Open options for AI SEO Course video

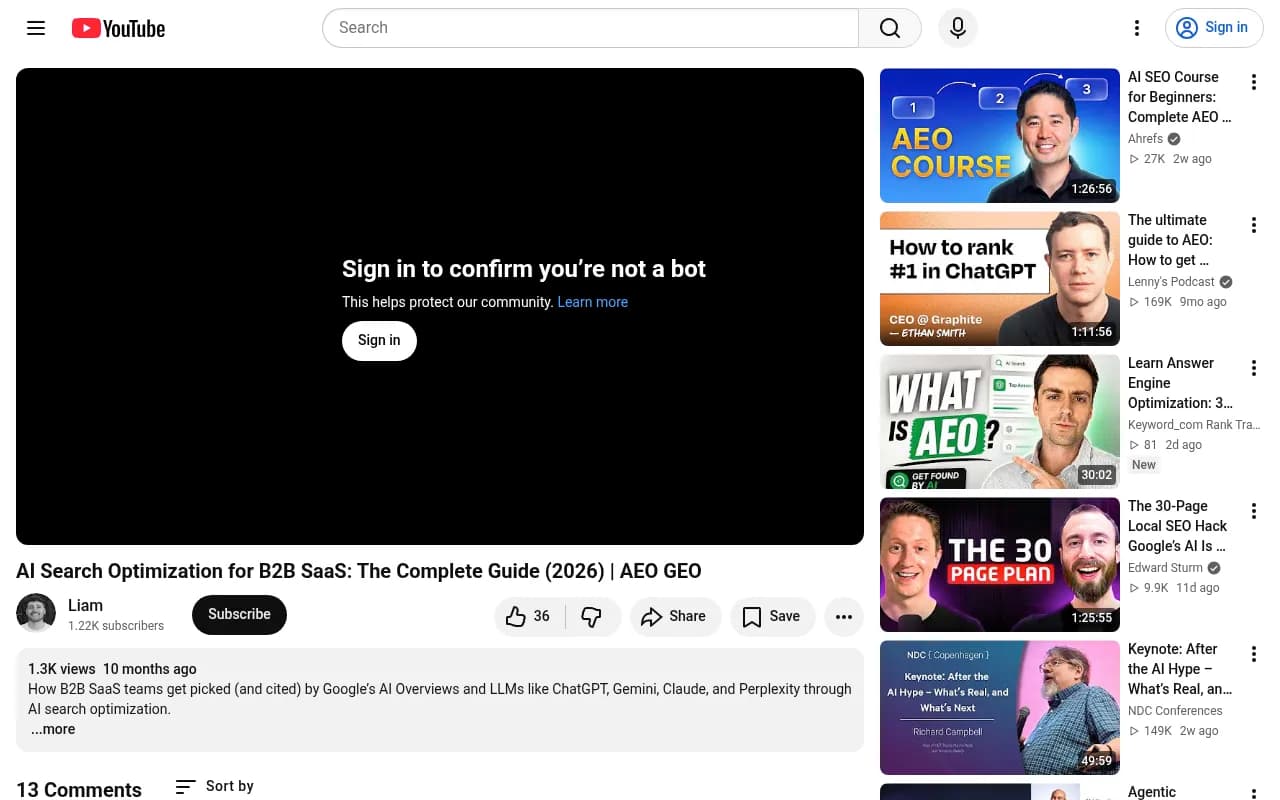tap(1253, 83)
